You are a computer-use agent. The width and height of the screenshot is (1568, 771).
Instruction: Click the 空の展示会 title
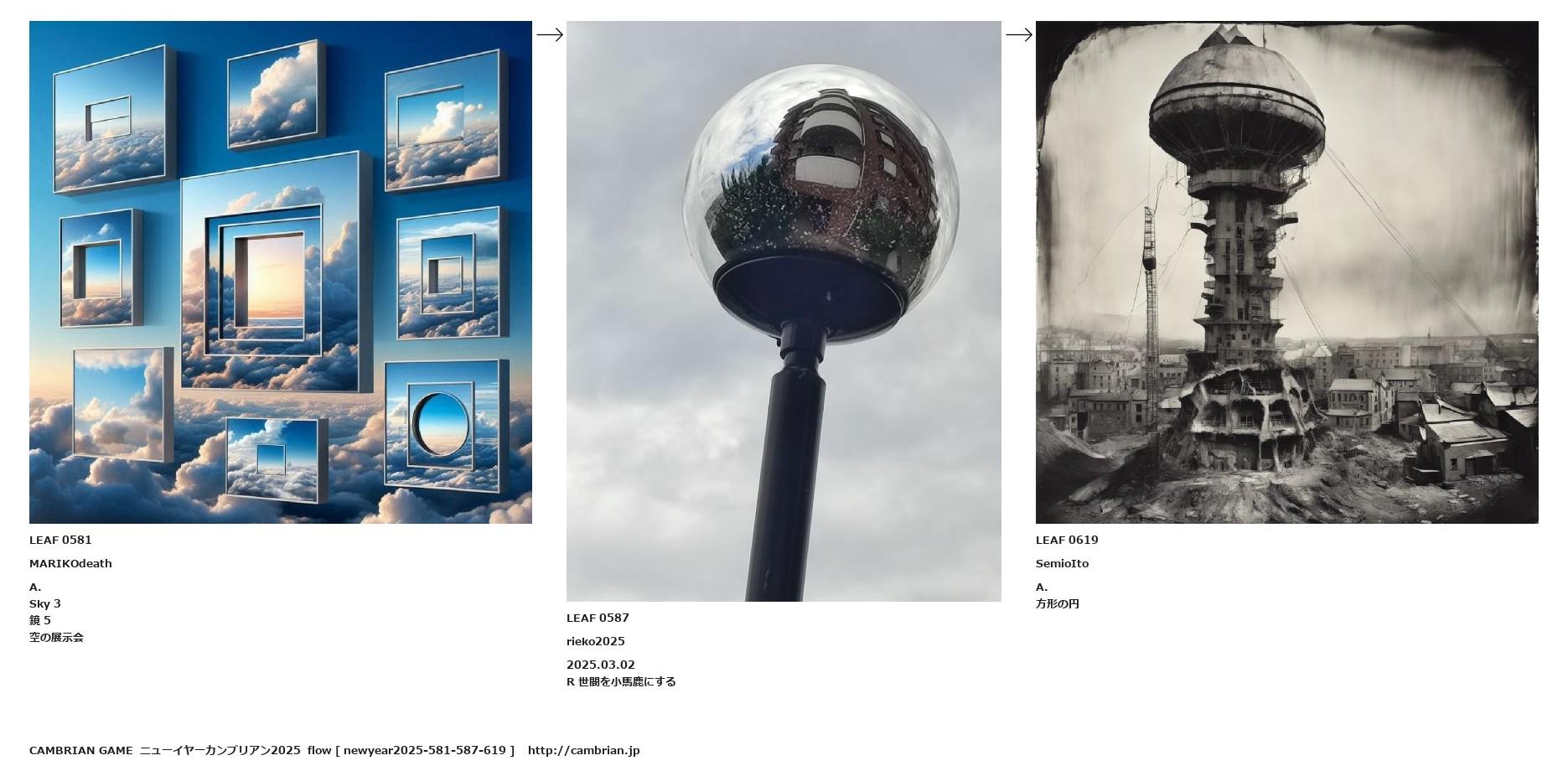coord(56,638)
